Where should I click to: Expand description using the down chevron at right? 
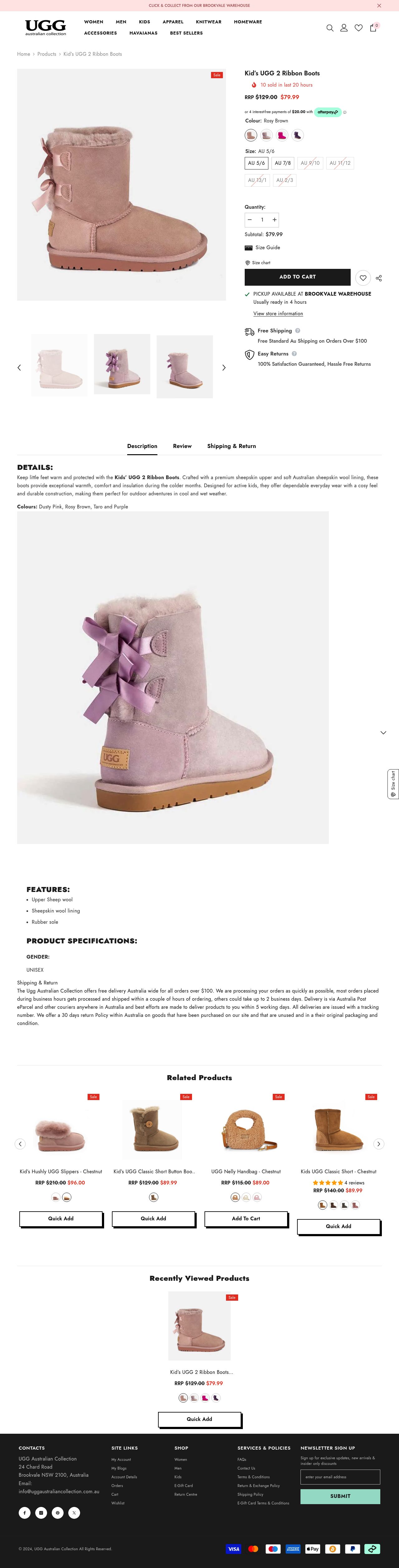(383, 733)
